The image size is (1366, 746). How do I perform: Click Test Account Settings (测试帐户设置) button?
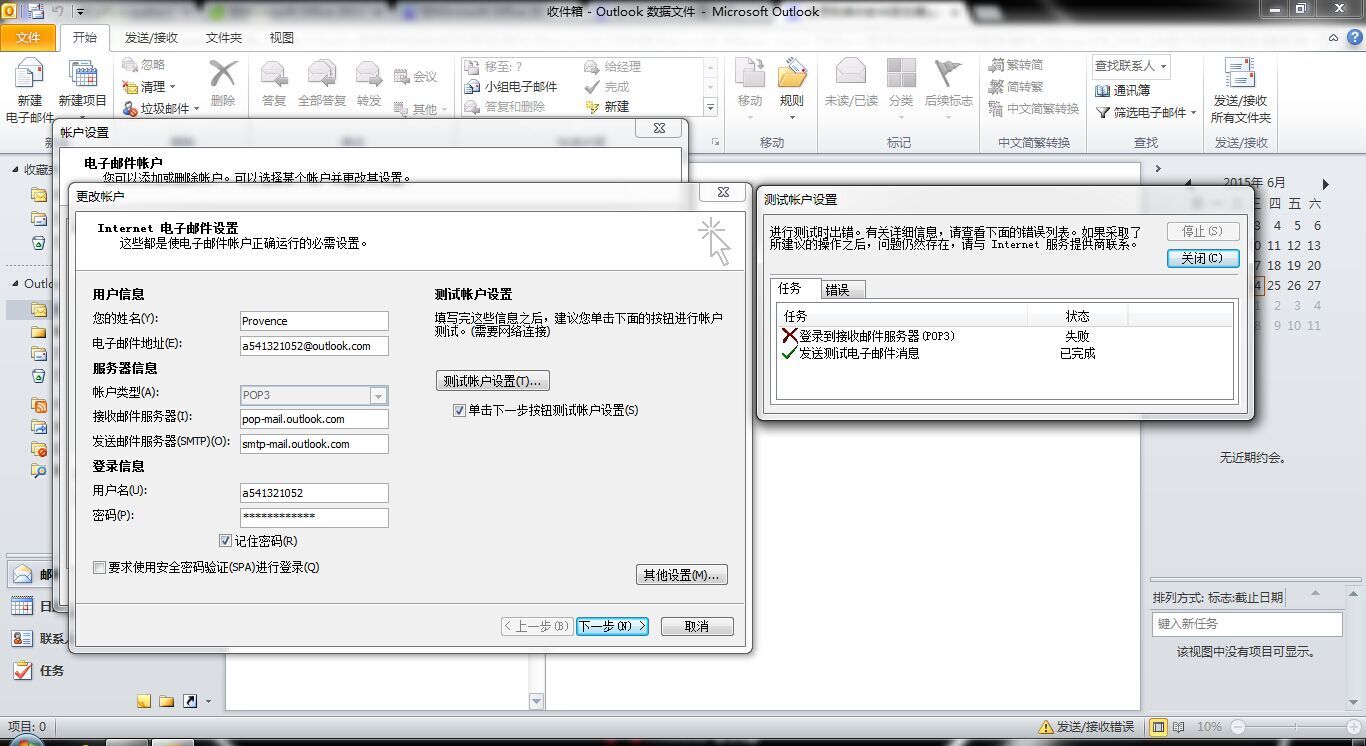[x=493, y=381]
